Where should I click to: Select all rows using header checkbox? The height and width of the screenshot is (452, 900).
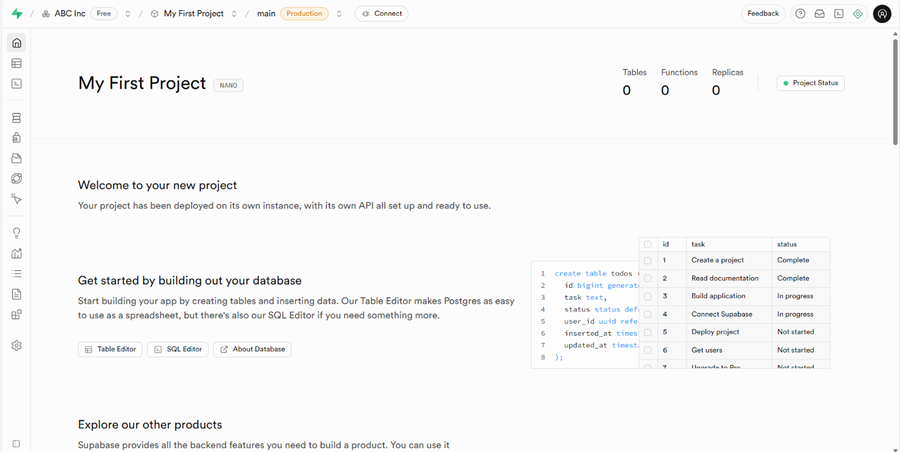[x=648, y=244]
